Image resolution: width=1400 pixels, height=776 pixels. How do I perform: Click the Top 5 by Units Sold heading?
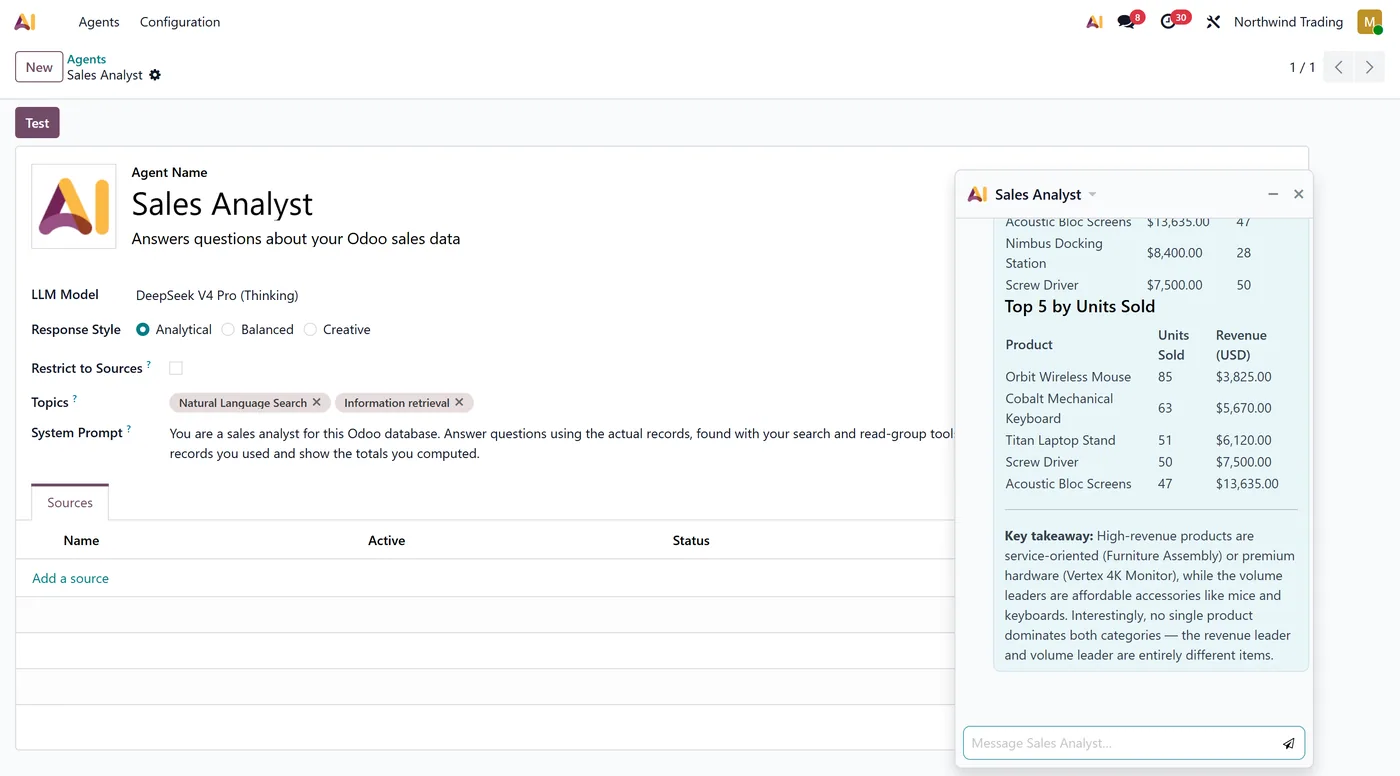click(1080, 306)
